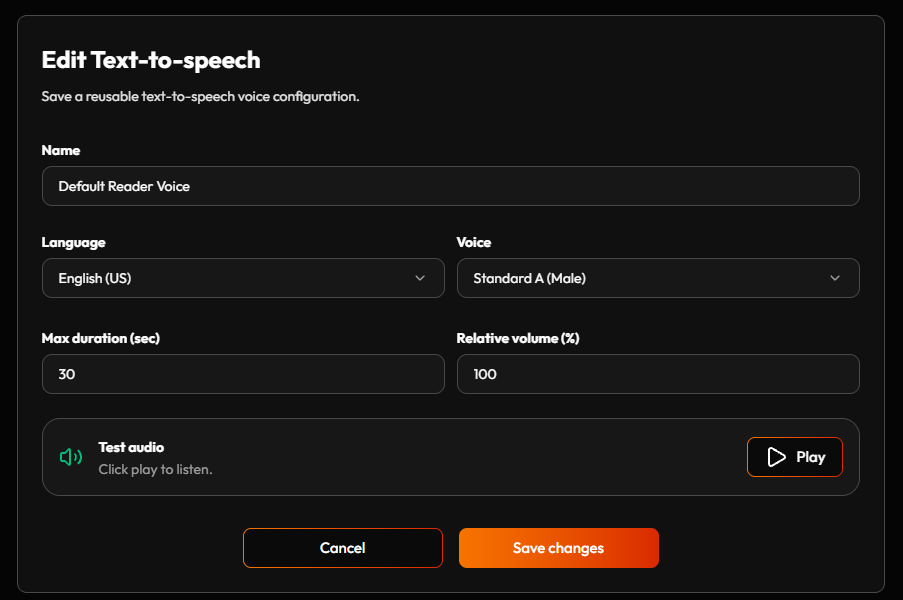Screen dimensions: 903x600
Task: Cancel editing the text-to-speech configuration
Action: pyautogui.click(x=343, y=548)
